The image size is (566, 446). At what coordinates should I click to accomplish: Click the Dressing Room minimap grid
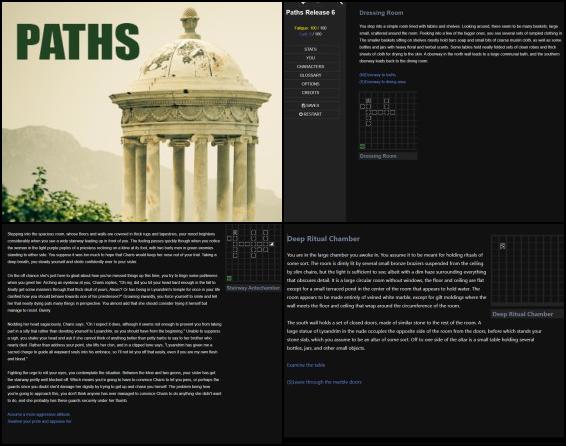(388, 121)
